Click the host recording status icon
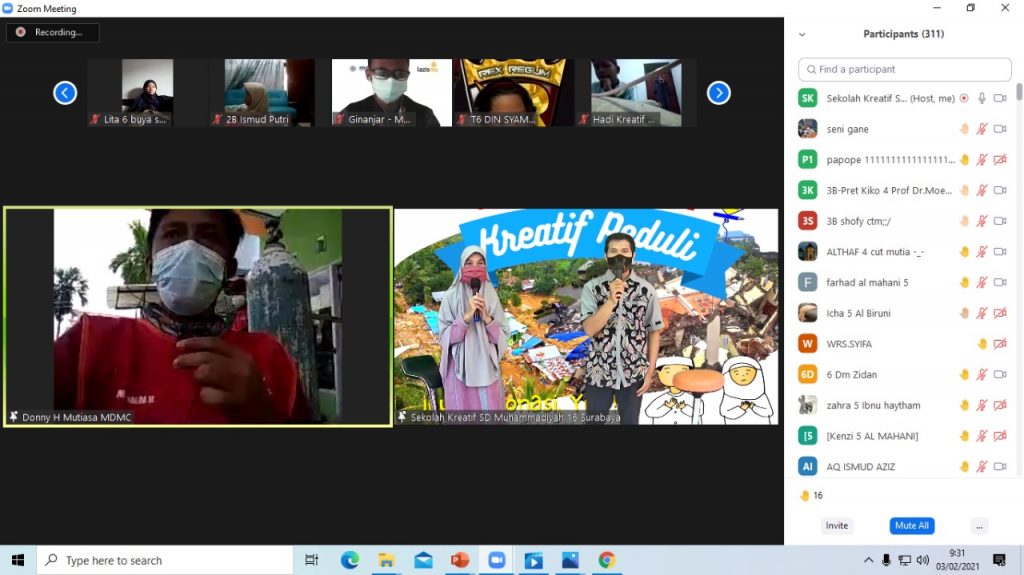The image size is (1024, 575). (x=964, y=98)
